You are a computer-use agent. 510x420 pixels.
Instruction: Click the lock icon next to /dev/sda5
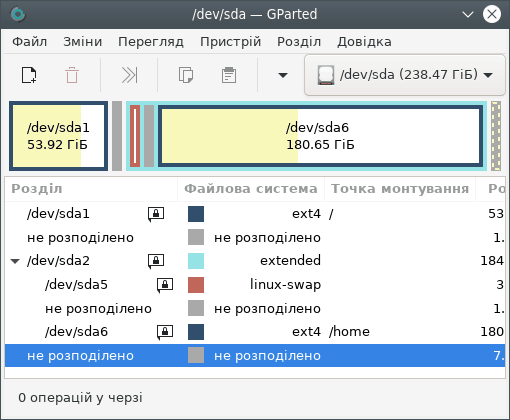[x=165, y=285]
